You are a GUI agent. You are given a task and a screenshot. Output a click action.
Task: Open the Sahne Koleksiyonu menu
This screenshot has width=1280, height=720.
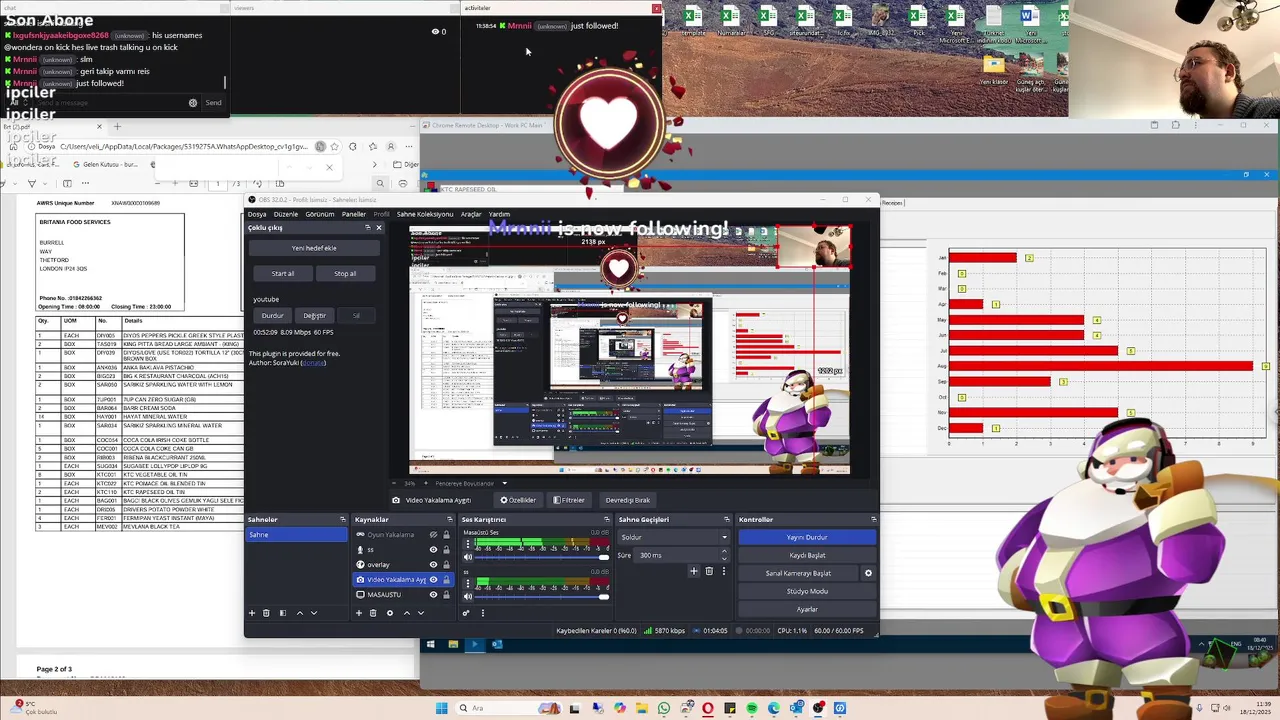click(x=425, y=214)
